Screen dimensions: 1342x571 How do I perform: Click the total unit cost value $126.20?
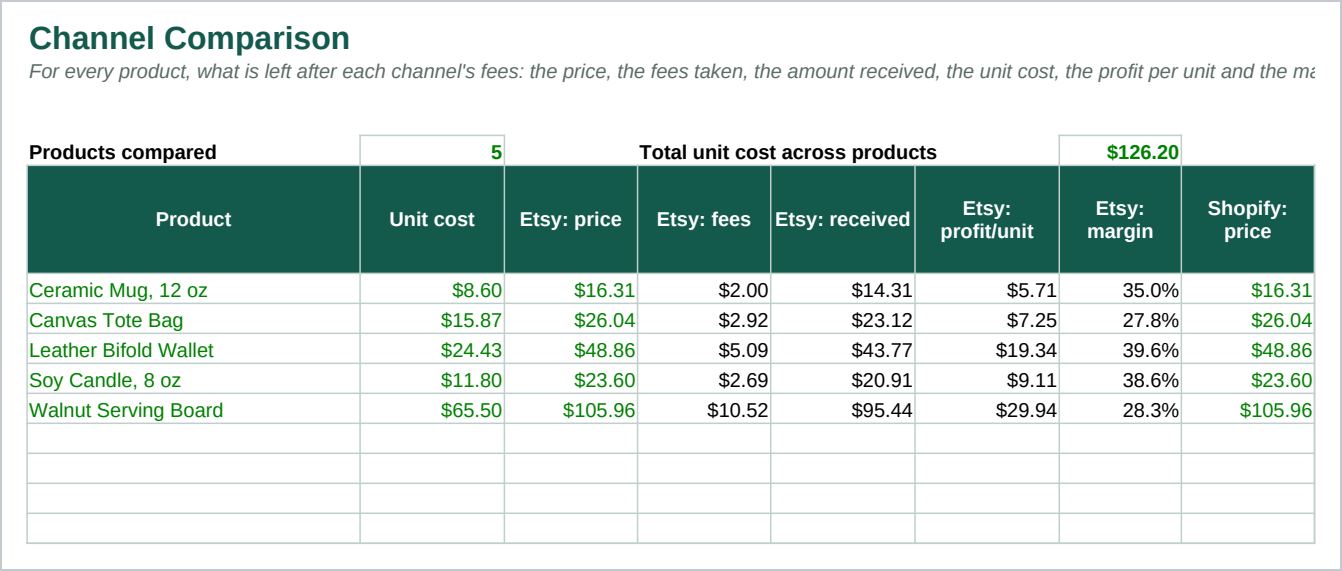tap(1120, 151)
